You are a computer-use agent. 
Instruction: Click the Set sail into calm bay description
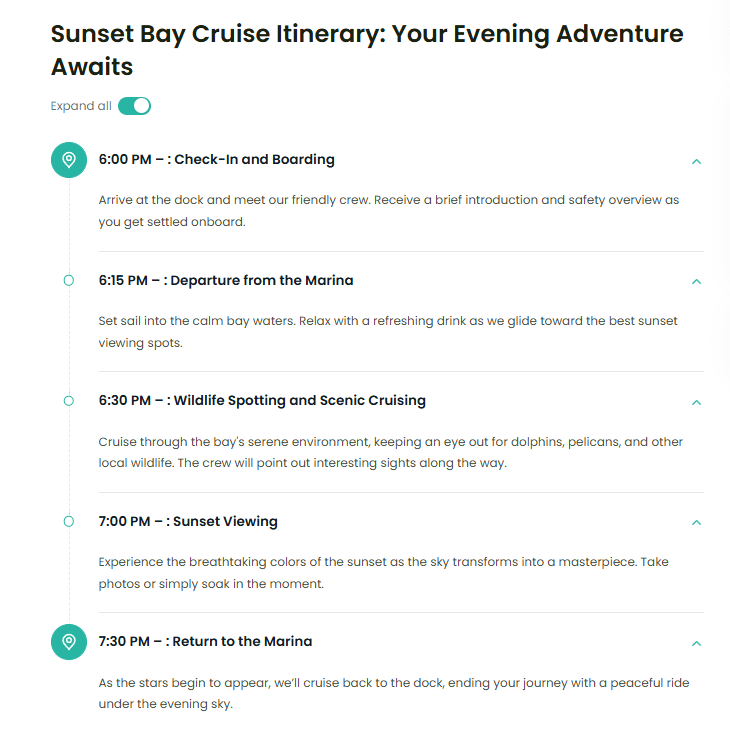tap(388, 332)
